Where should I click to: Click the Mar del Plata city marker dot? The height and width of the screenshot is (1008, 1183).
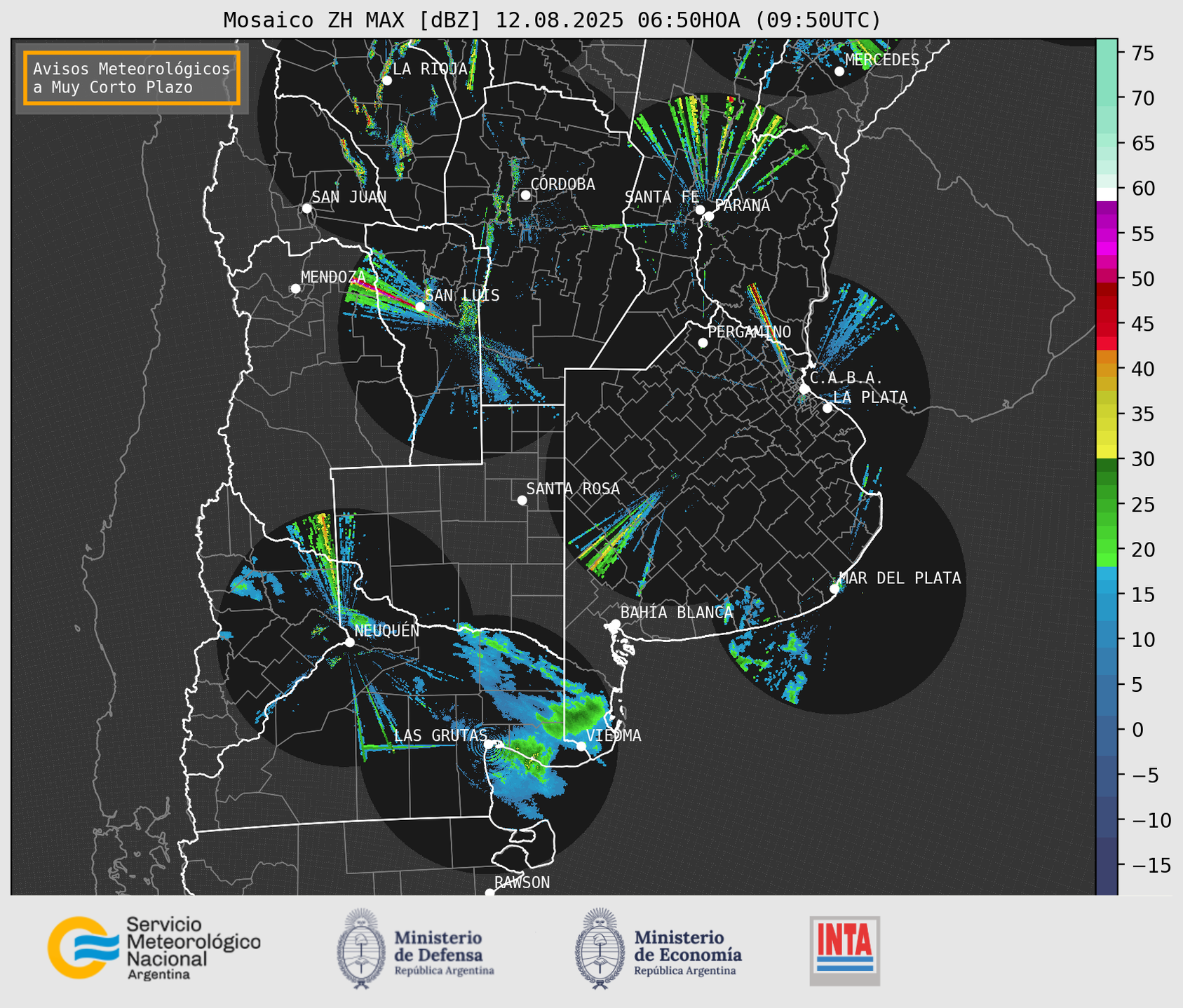[x=834, y=589]
